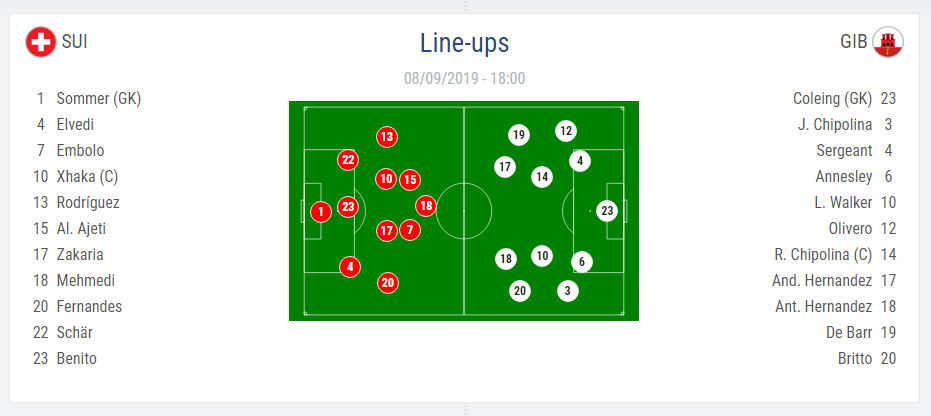Click the GIB team label

point(854,42)
